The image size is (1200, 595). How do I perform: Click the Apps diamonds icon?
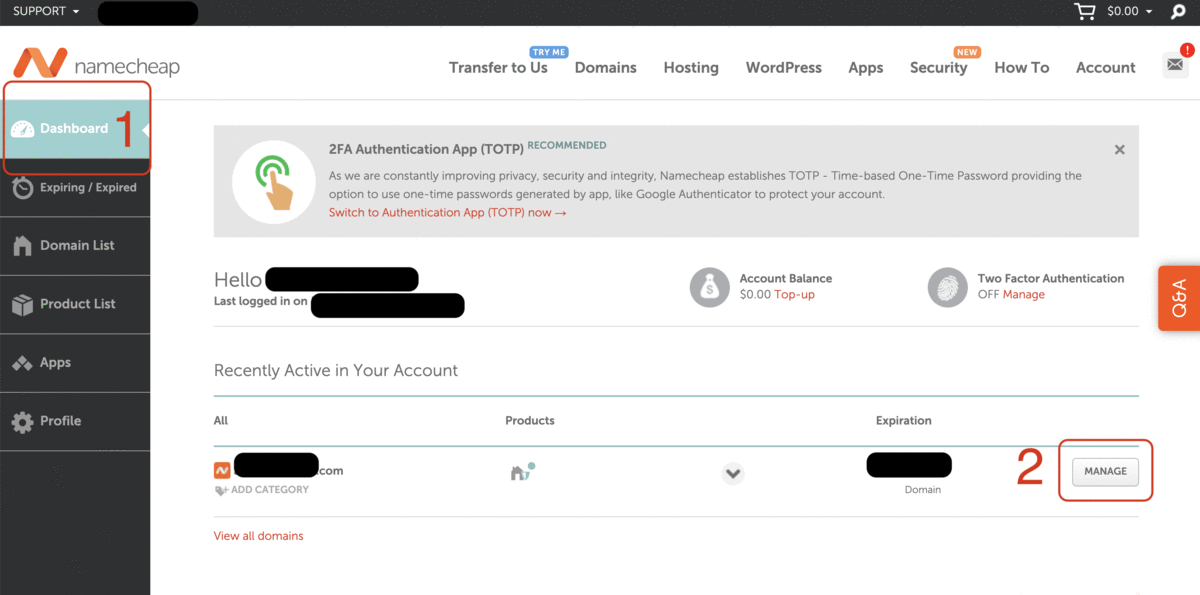tap(22, 363)
